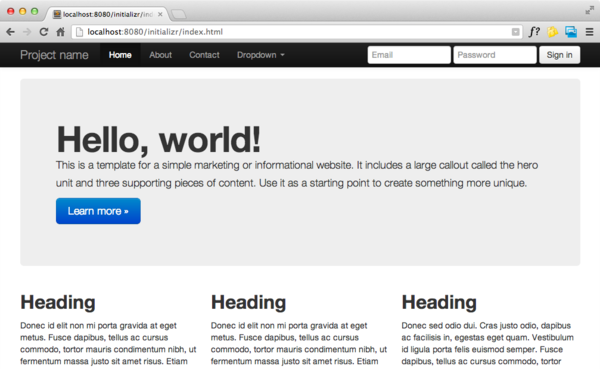Go back with the browser back arrow
Viewport: 600px width, 369px height.
[x=10, y=32]
